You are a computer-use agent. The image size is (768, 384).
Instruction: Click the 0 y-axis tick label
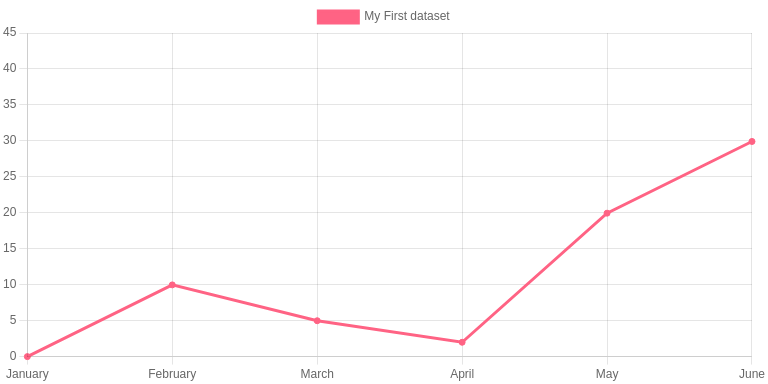[13, 356]
